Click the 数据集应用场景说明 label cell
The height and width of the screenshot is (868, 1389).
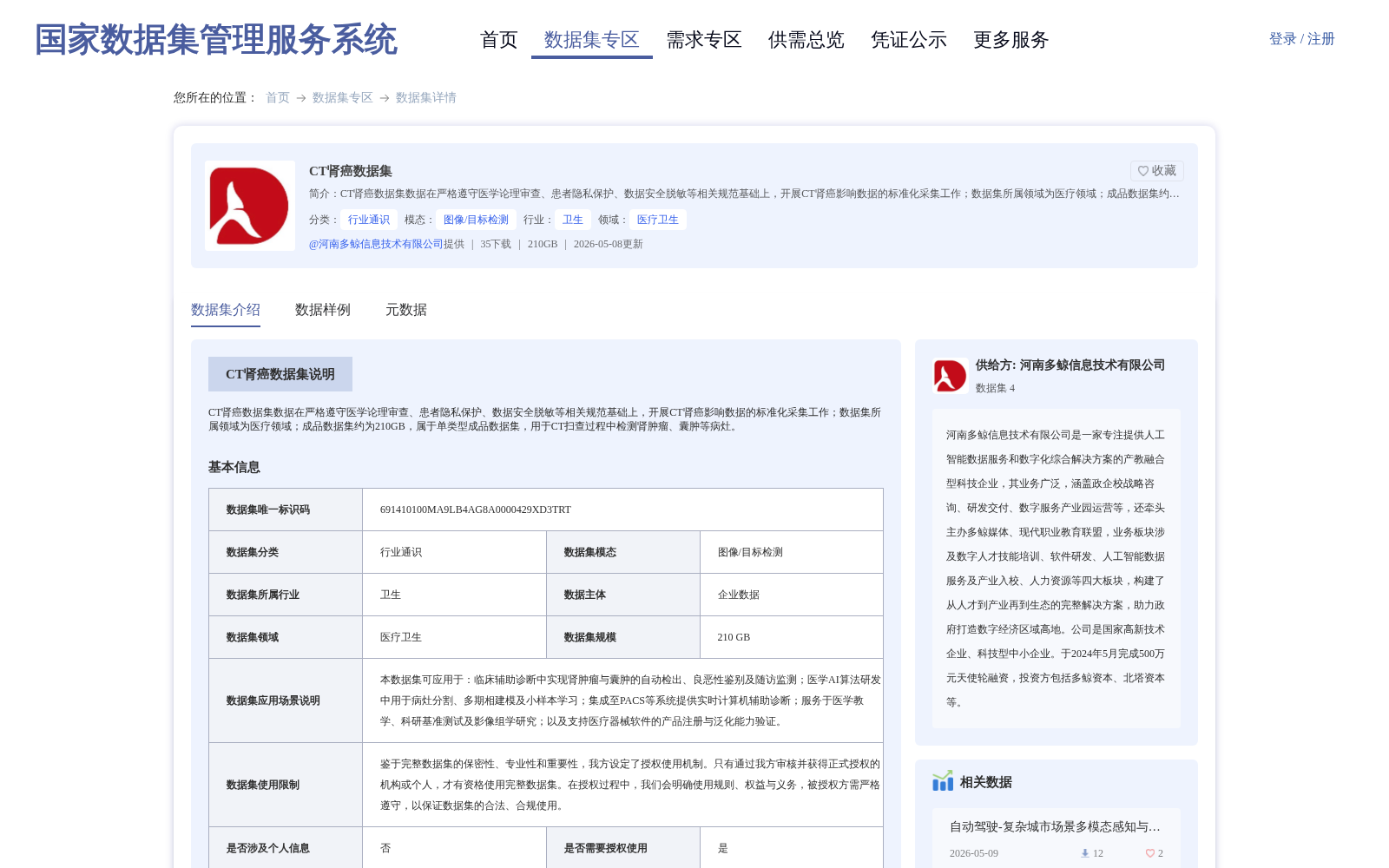click(286, 700)
